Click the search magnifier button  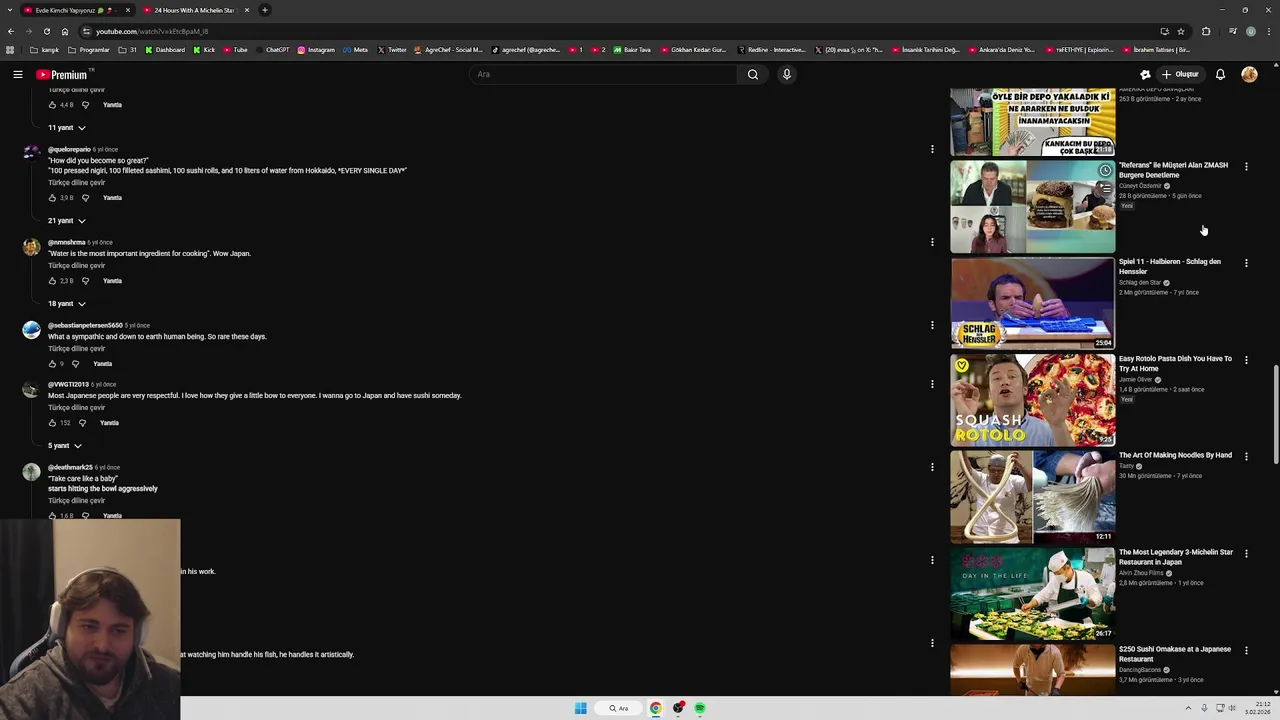point(753,74)
